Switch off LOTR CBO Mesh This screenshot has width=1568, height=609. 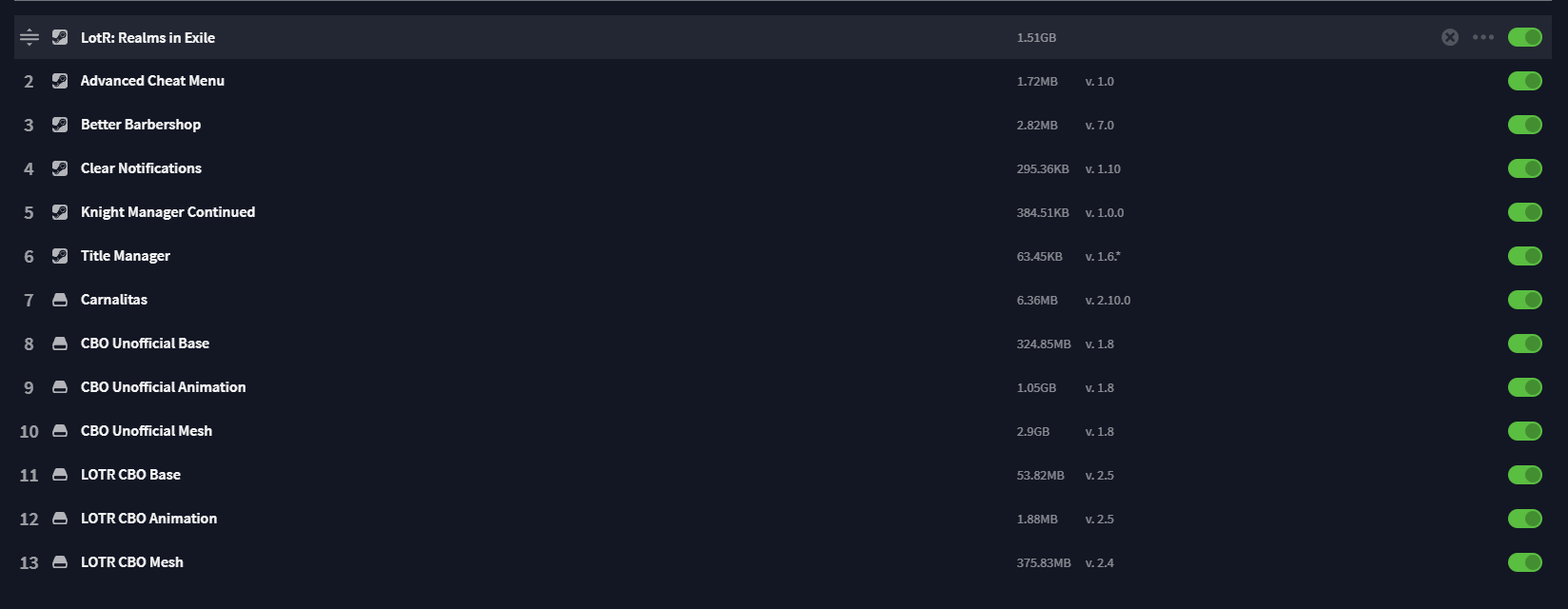[1525, 562]
